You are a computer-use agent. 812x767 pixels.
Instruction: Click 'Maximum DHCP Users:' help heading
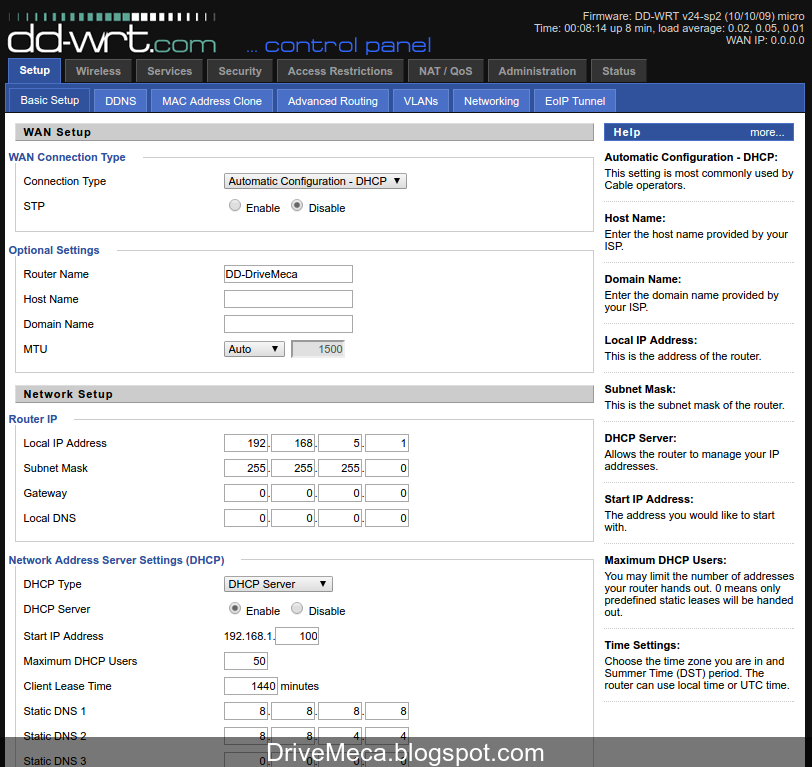pos(665,560)
